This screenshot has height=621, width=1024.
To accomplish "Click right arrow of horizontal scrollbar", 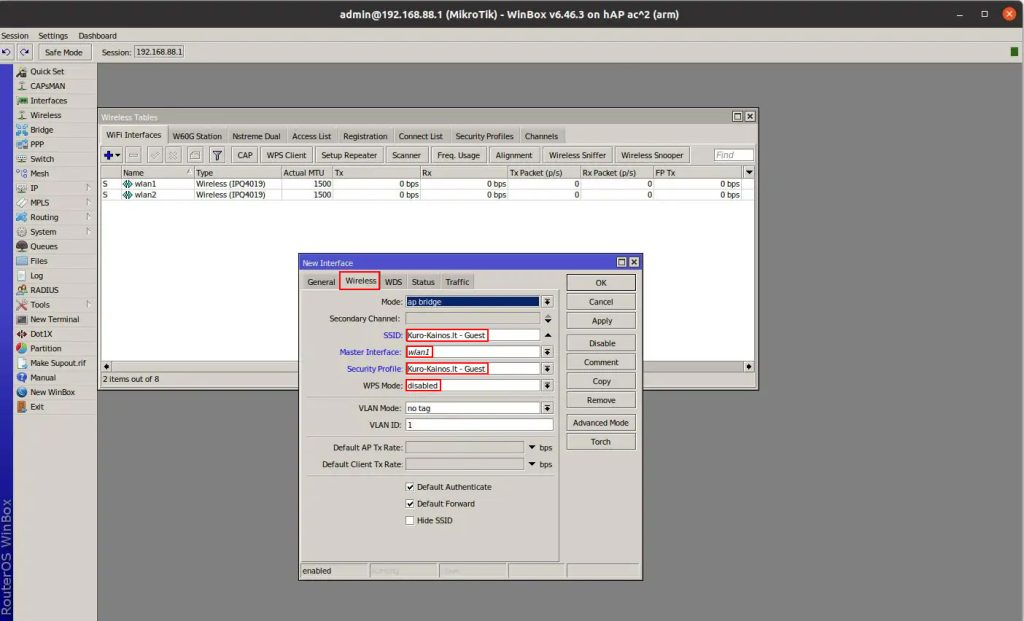I will click(748, 366).
